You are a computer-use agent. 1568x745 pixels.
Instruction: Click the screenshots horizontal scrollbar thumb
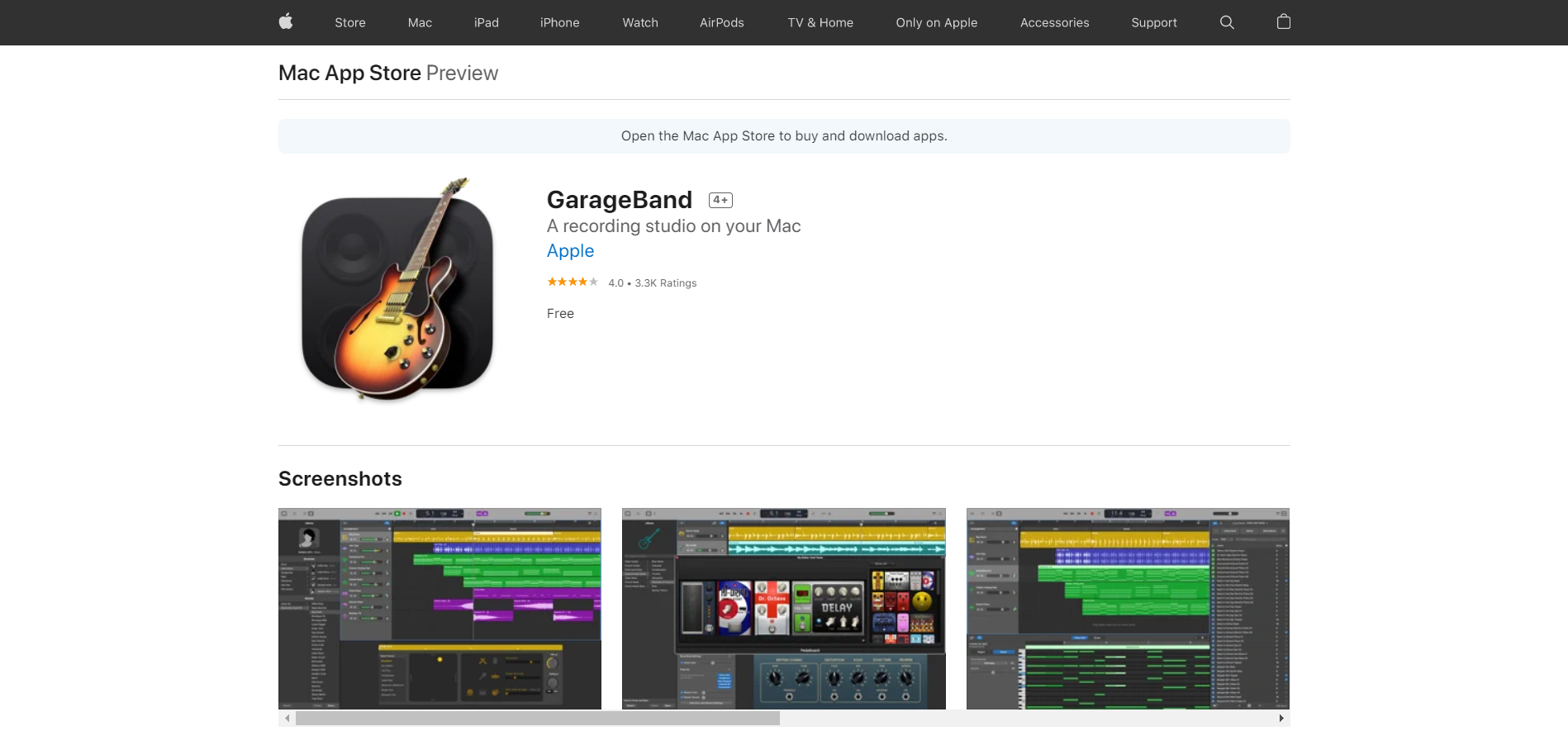(x=538, y=719)
